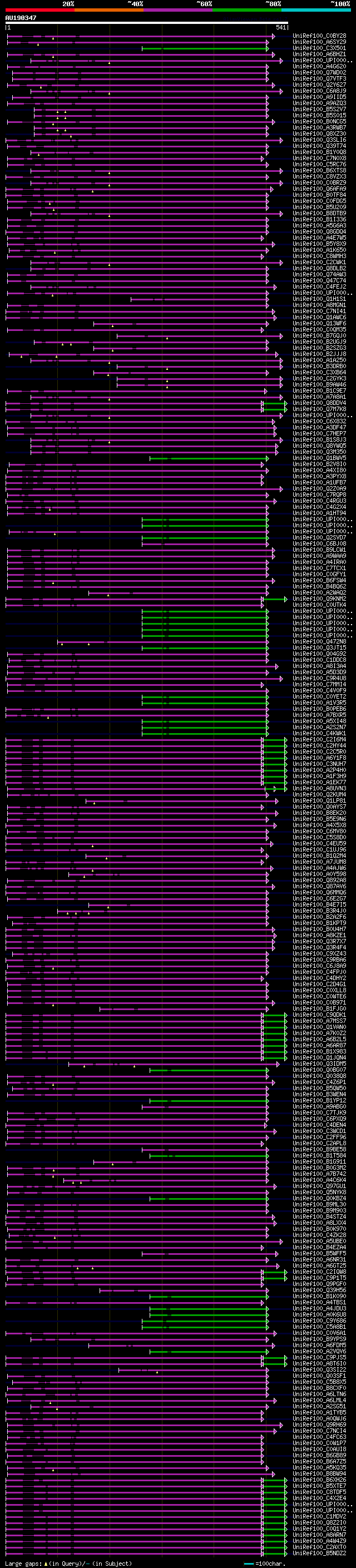The height and width of the screenshot is (1568, 356).
Task: Select the UniRef100_C1UJ96 label
Action: tap(319, 849)
